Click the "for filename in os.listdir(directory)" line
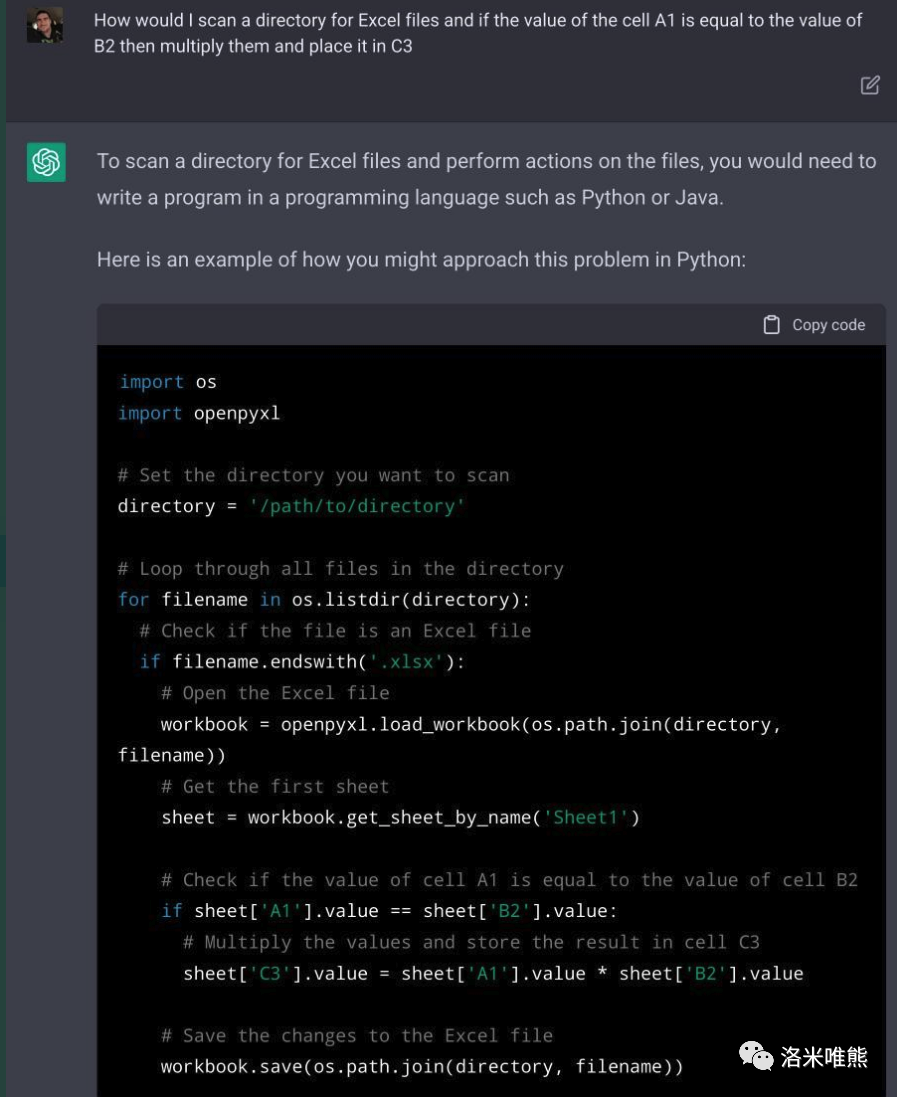897x1097 pixels. (x=324, y=600)
